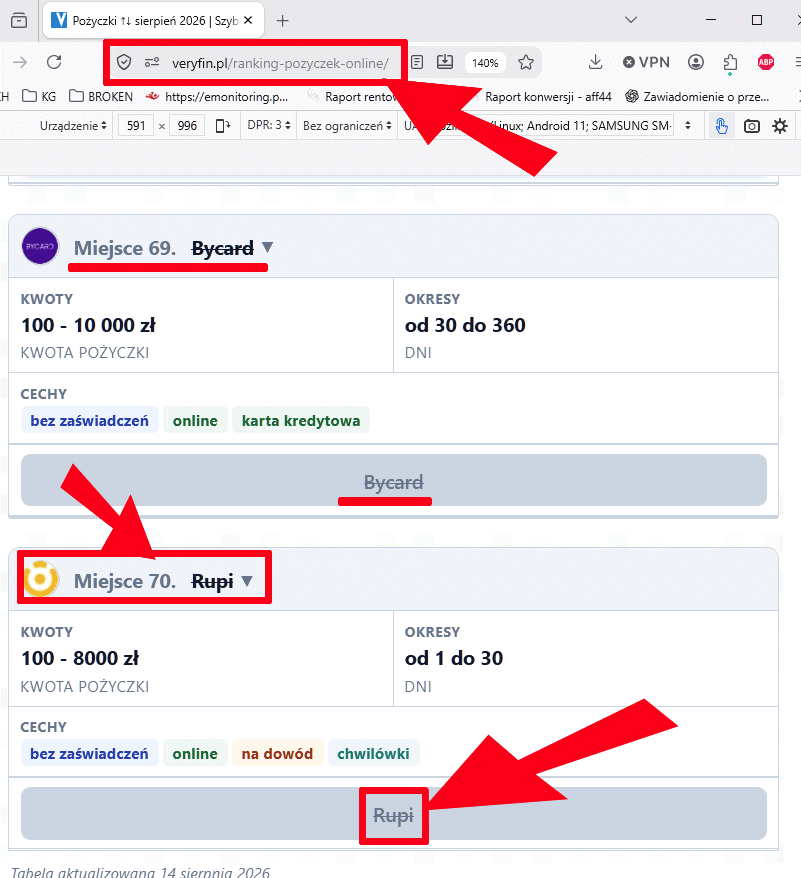Screen dimensions: 801x878
Task: Click the Rupi name in card header
Action: (x=212, y=581)
